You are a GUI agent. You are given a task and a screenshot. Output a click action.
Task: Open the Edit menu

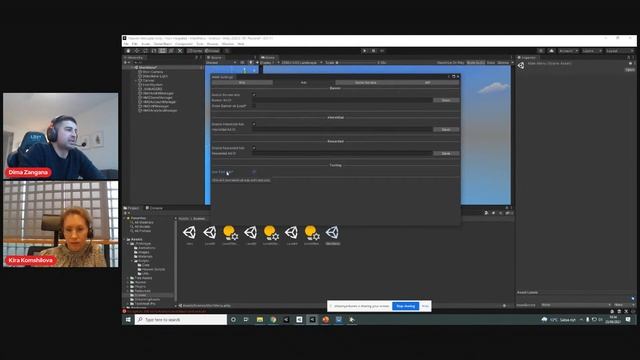tap(135, 44)
